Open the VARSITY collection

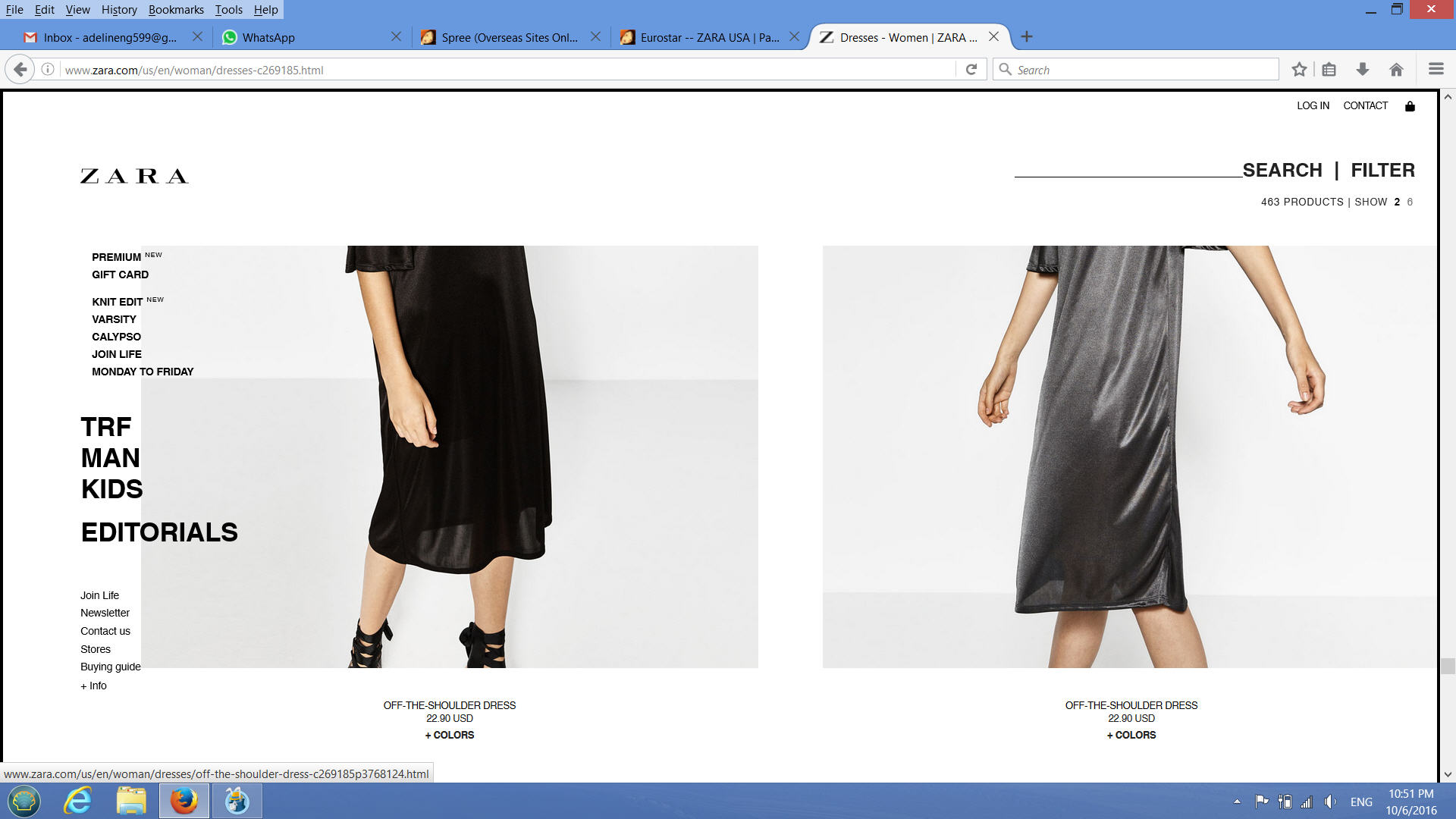click(x=114, y=319)
